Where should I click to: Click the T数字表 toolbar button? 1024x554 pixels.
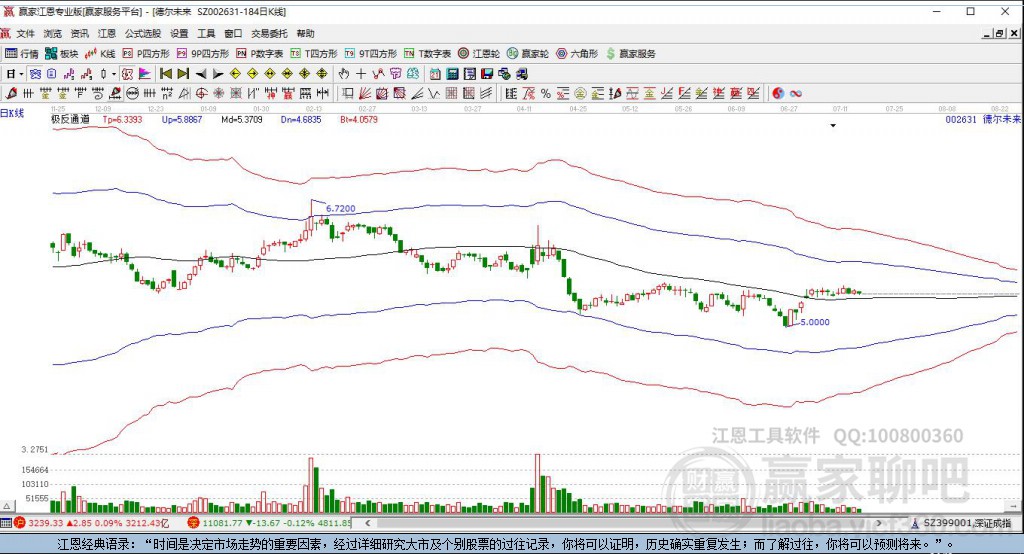pos(428,53)
